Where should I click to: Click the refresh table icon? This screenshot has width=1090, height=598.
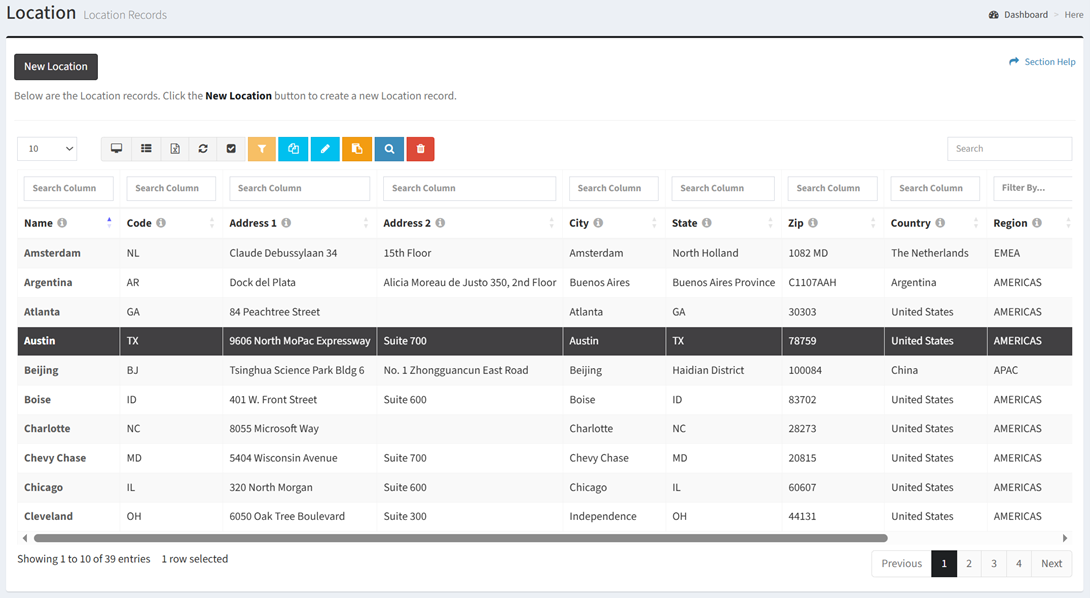click(x=203, y=149)
